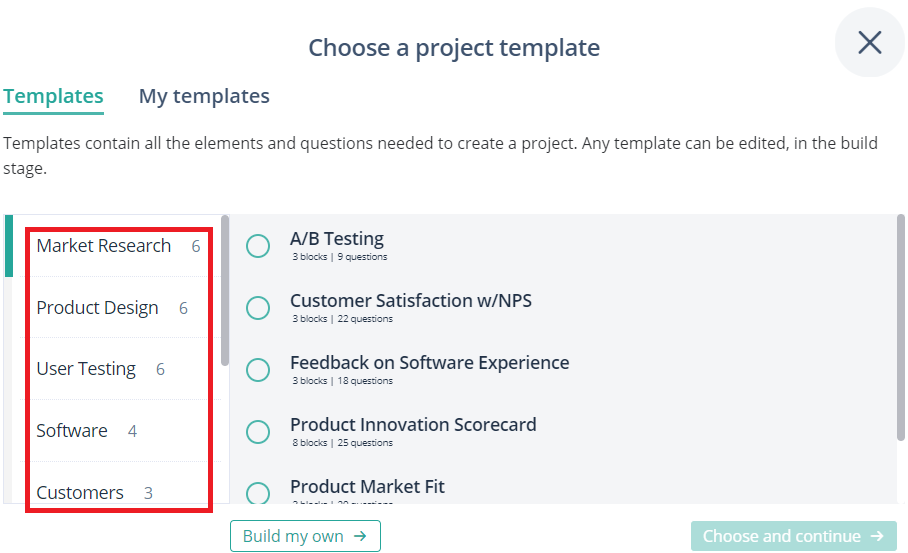Select the Market Research category
Image resolution: width=908 pixels, height=553 pixels.
click(x=118, y=246)
